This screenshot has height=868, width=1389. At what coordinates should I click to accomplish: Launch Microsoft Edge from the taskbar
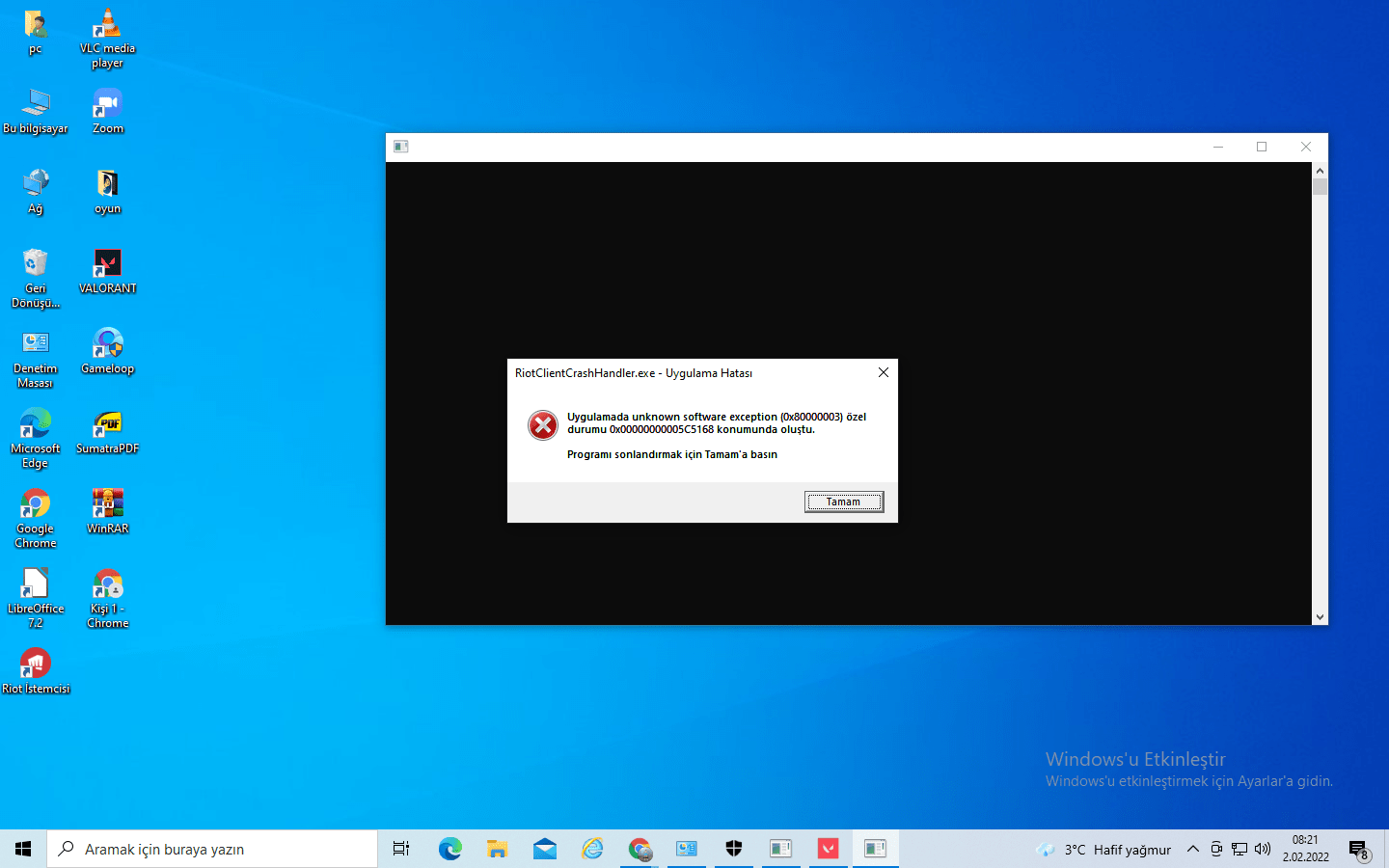coord(450,849)
